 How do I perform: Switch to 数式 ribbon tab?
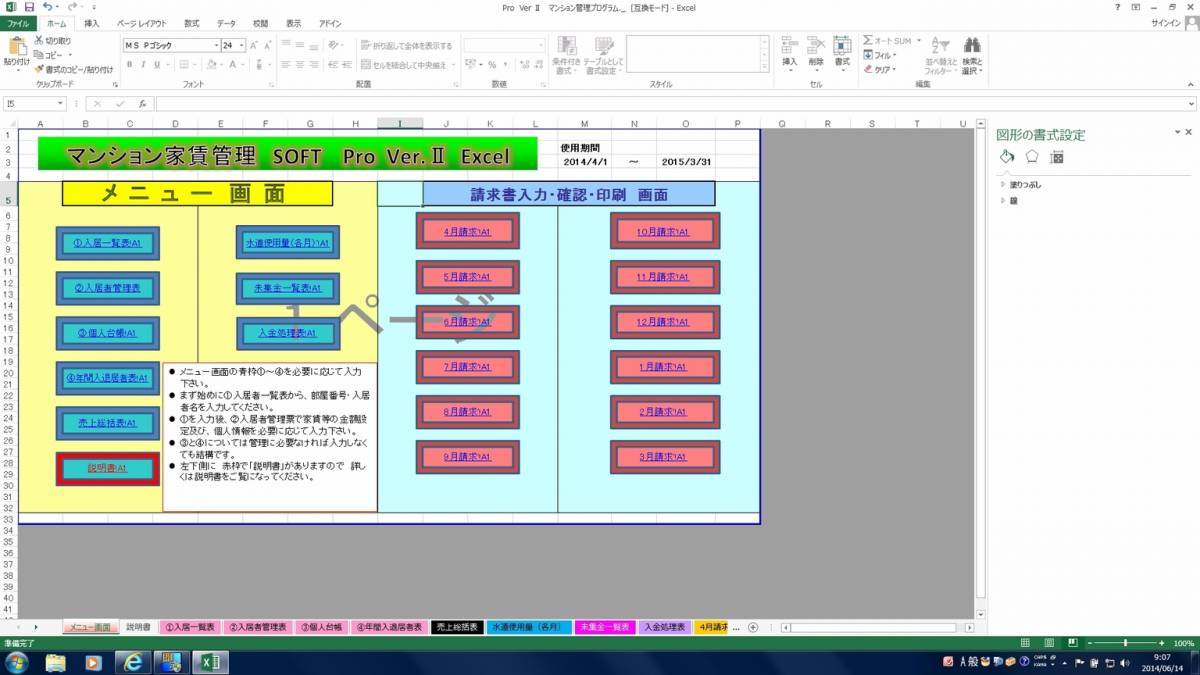pos(192,22)
